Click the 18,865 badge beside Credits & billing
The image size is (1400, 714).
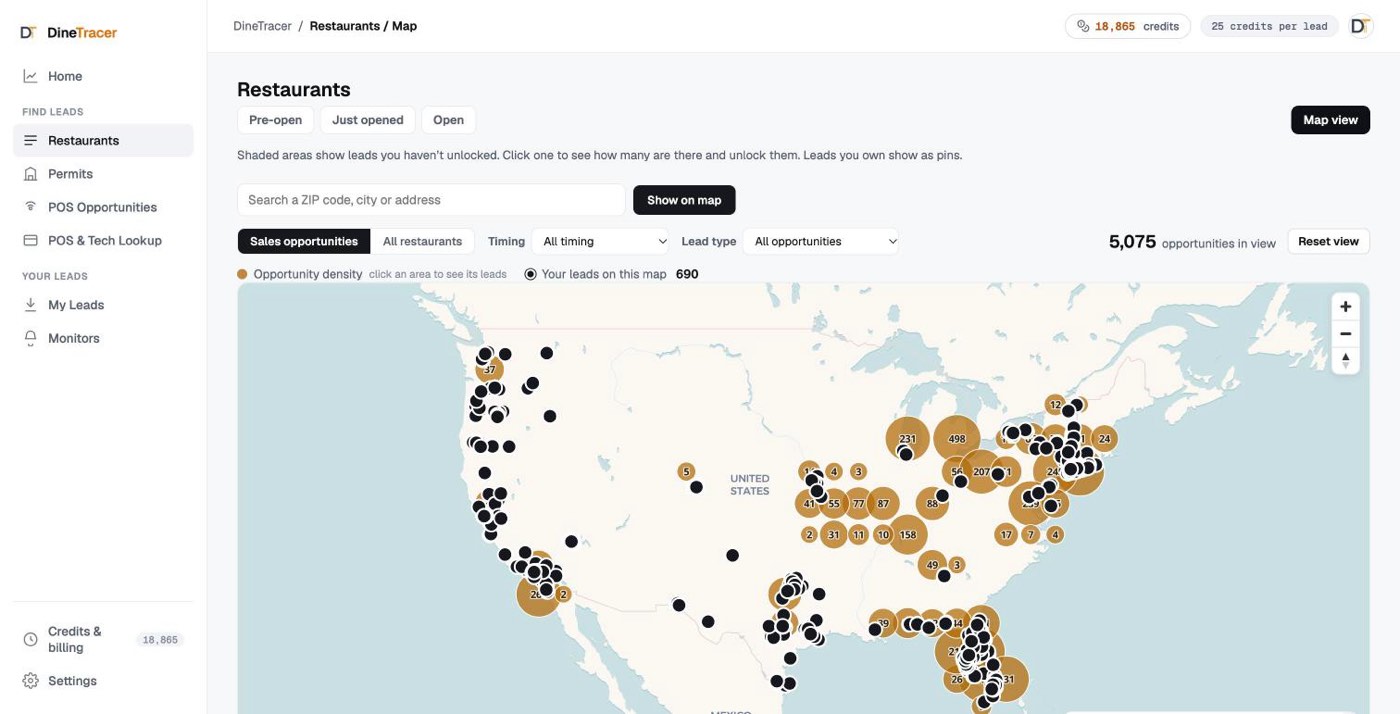coord(160,640)
